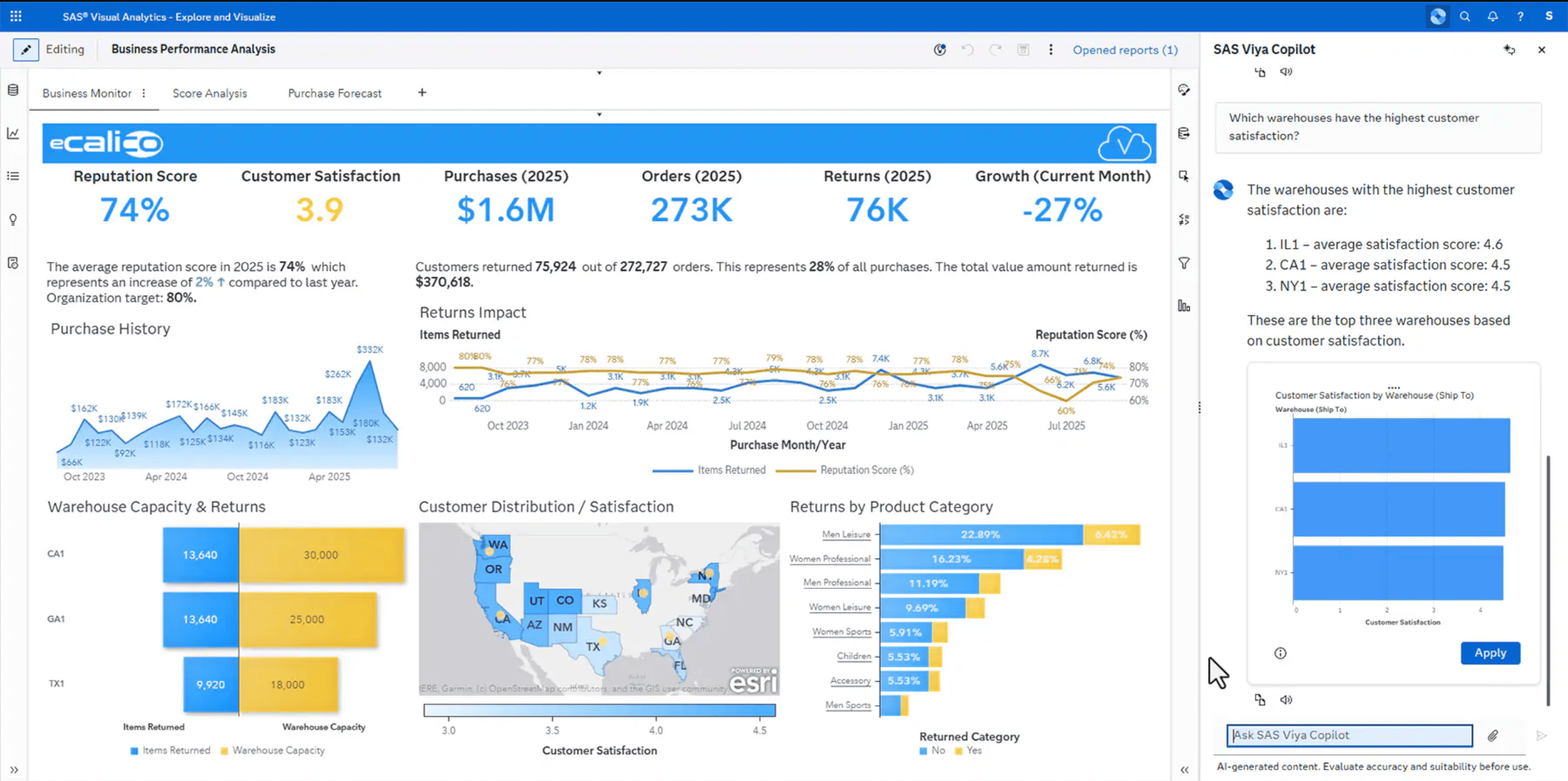Click read-aloud speaker icon below chart
The width and height of the screenshot is (1568, 781).
point(1285,700)
